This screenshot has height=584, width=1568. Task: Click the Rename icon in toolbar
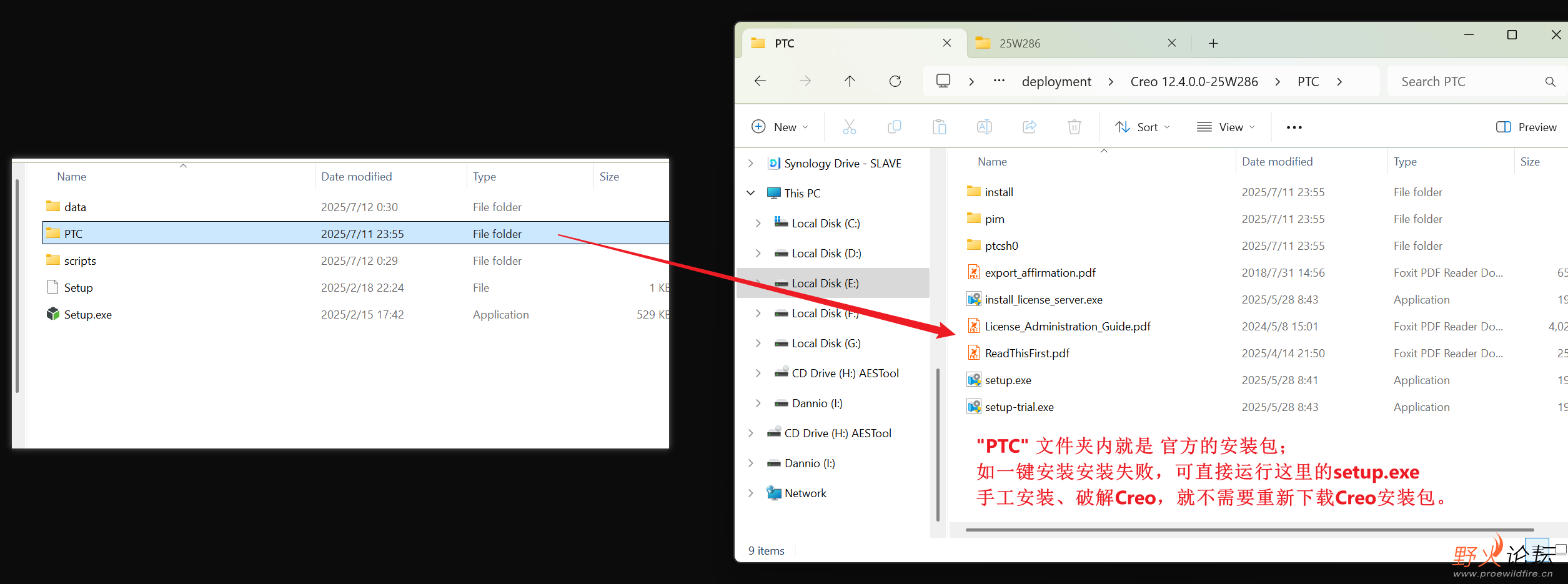985,127
